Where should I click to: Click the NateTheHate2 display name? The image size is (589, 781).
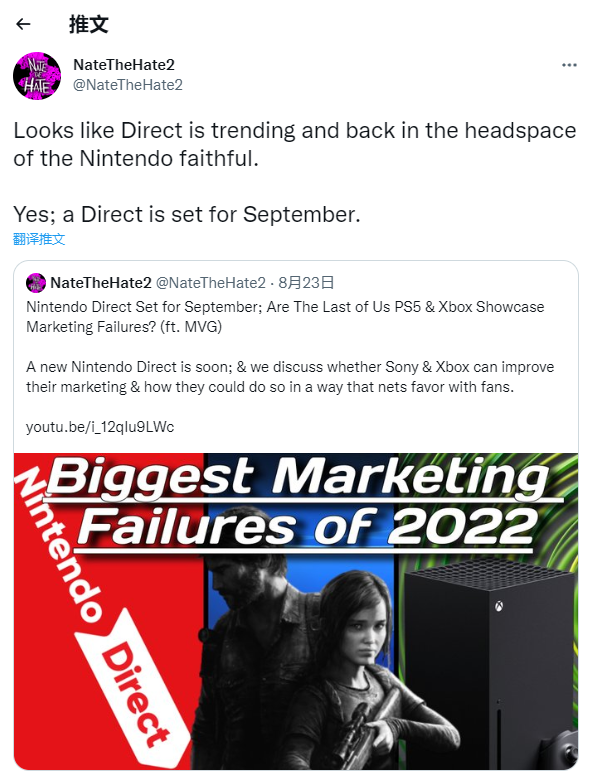tap(124, 65)
